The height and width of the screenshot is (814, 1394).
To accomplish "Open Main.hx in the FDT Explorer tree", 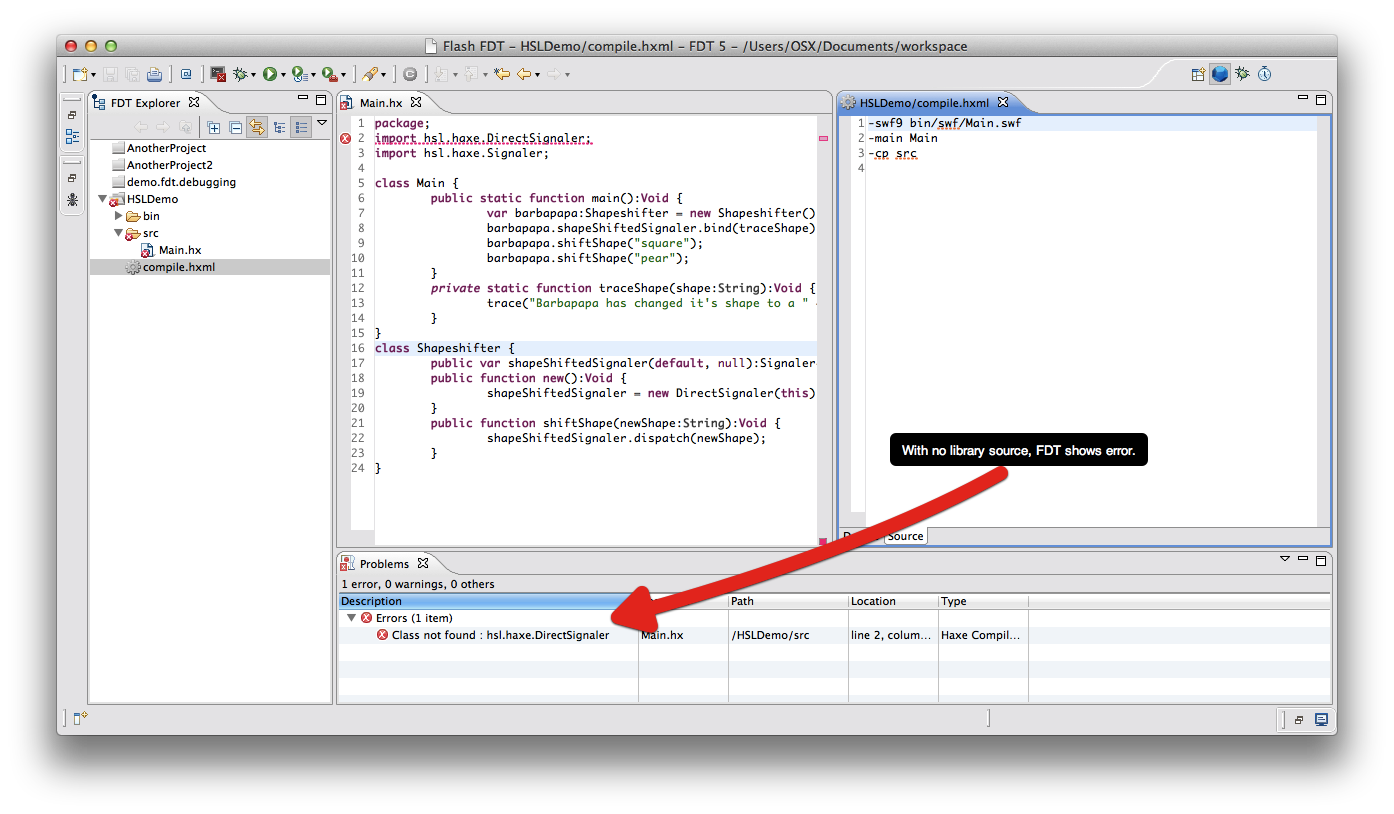I will click(180, 250).
